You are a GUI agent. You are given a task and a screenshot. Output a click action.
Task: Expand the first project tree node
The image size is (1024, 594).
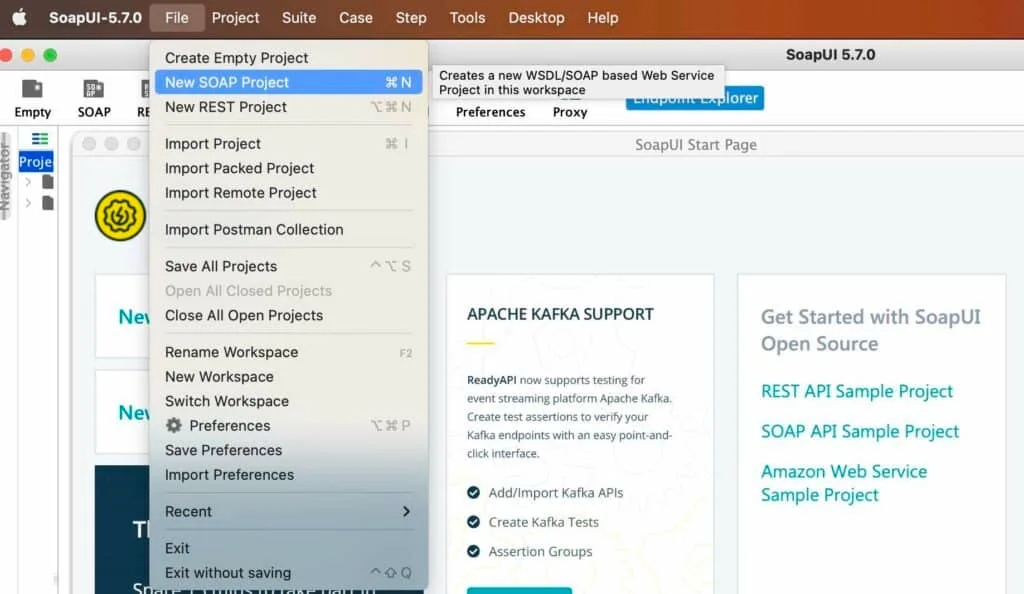[x=28, y=182]
